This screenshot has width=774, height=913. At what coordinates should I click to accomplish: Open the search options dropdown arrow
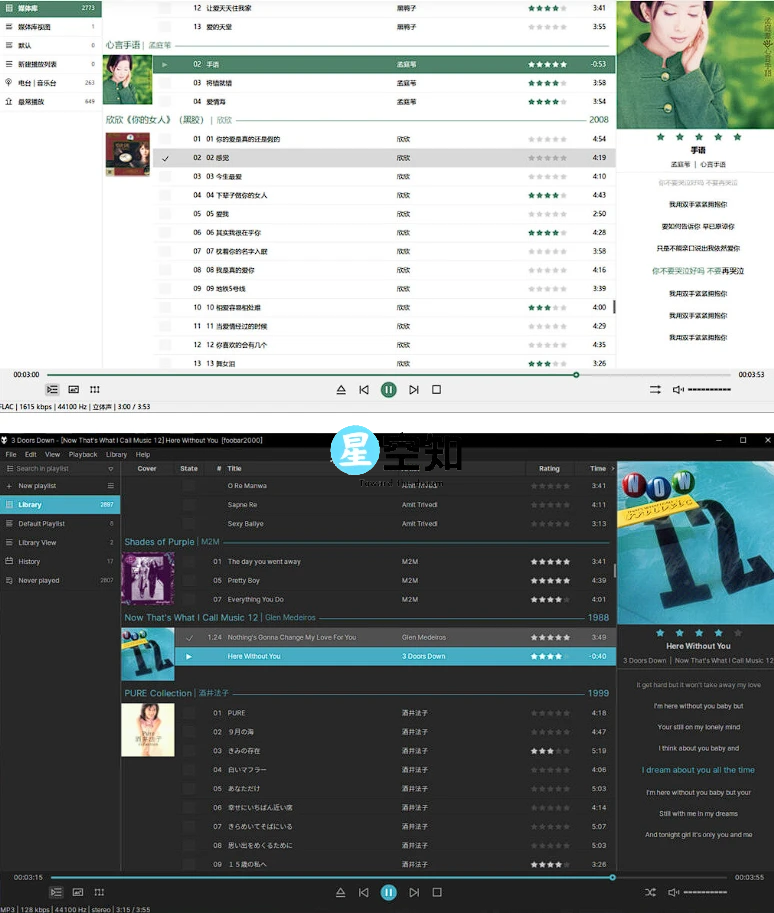[x=111, y=469]
